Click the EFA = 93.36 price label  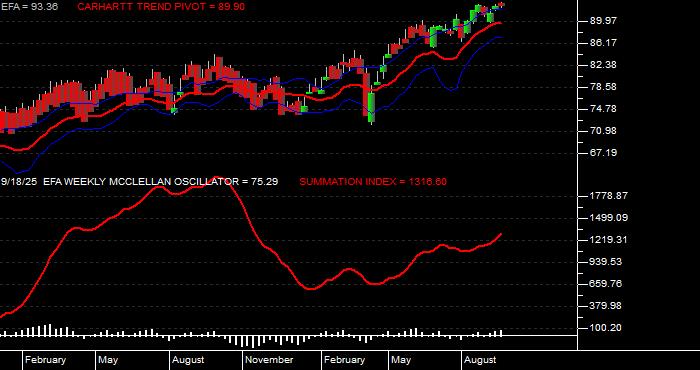tap(29, 7)
